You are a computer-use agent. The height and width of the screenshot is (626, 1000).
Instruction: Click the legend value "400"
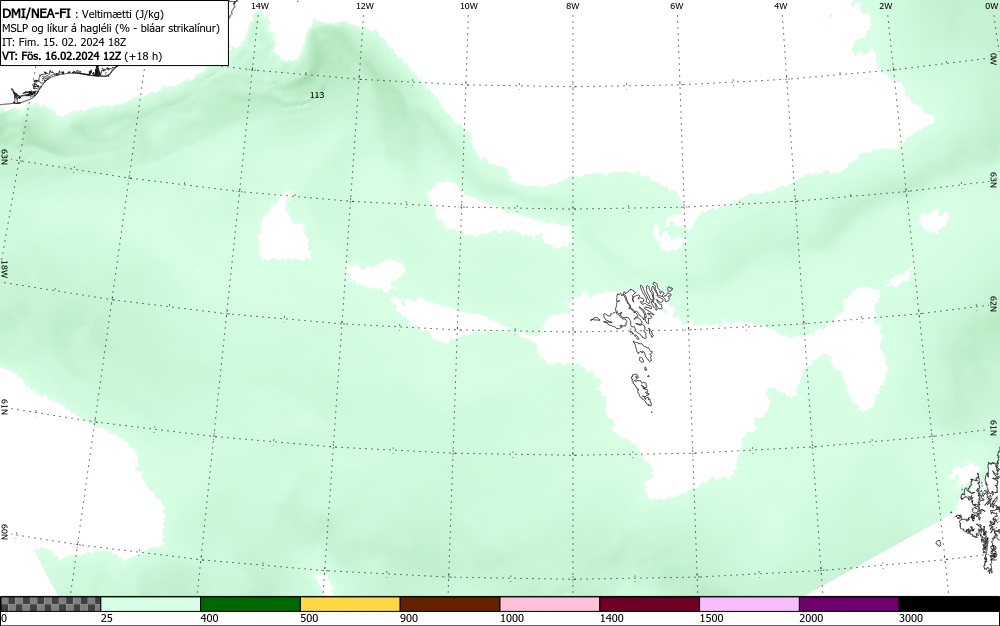coord(209,618)
